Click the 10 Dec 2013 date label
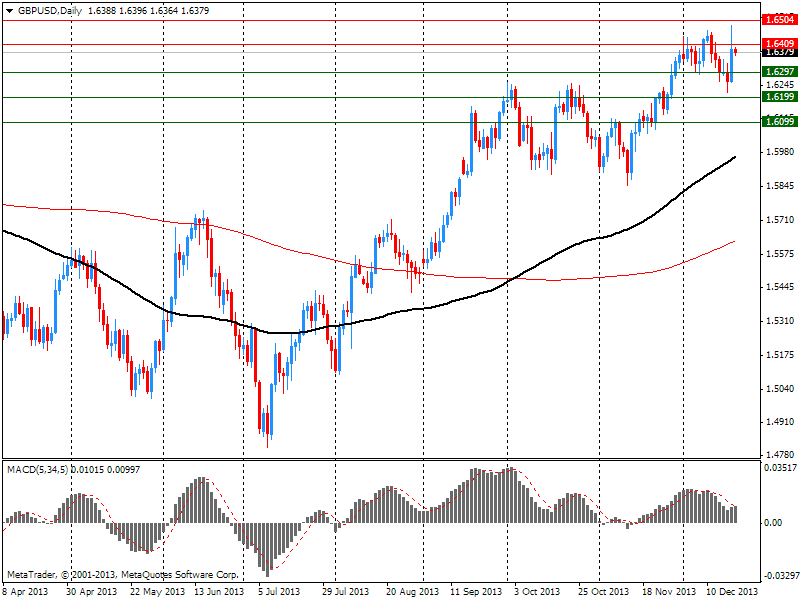The height and width of the screenshot is (600, 800). [x=732, y=592]
